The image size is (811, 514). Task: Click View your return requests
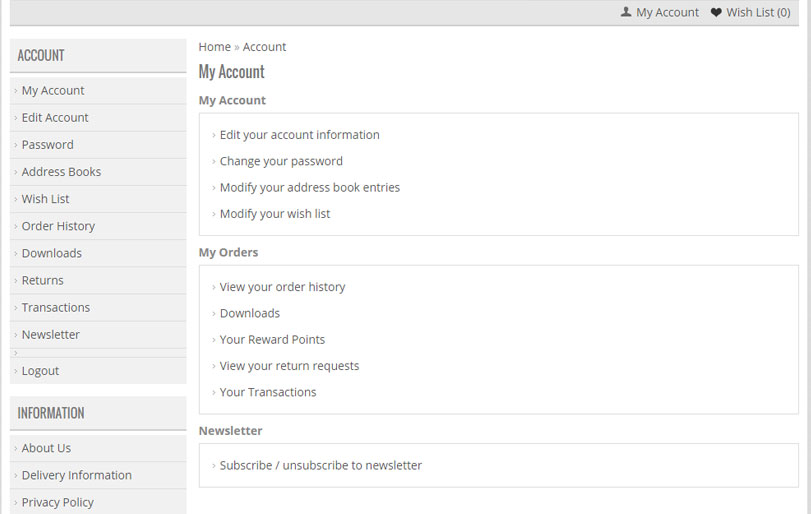290,366
